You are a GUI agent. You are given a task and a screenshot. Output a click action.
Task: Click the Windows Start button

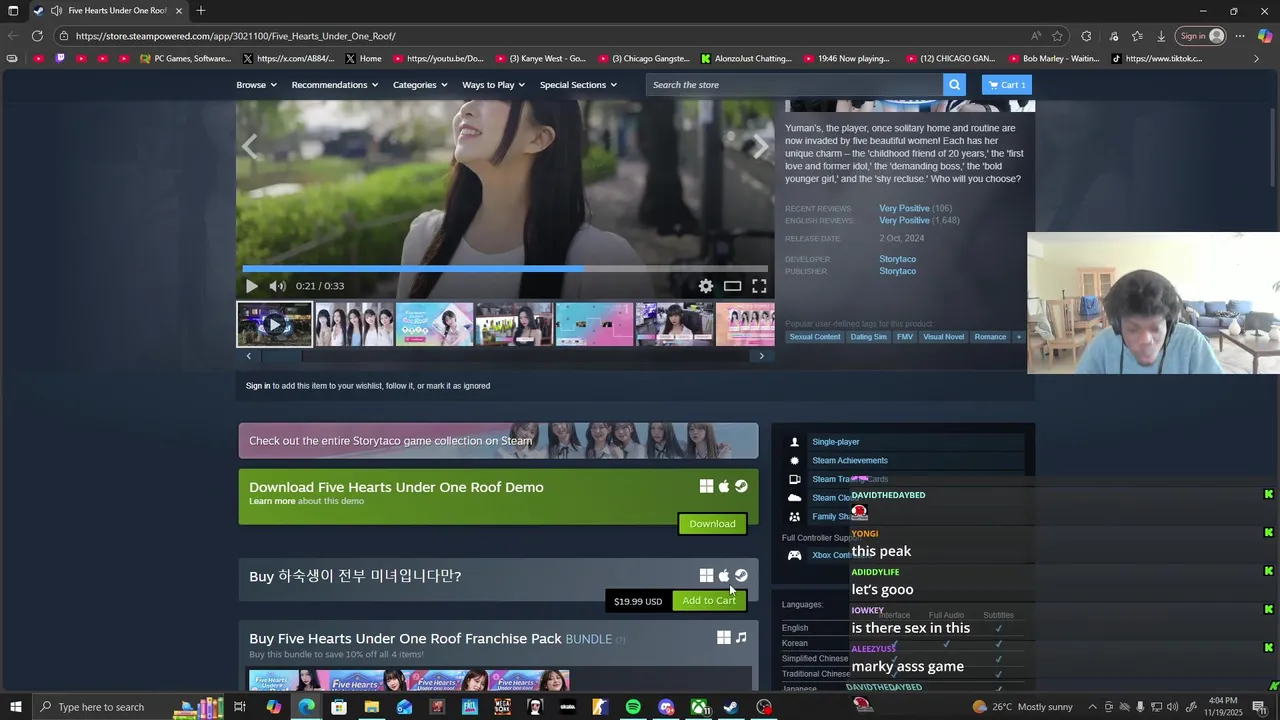[15, 707]
